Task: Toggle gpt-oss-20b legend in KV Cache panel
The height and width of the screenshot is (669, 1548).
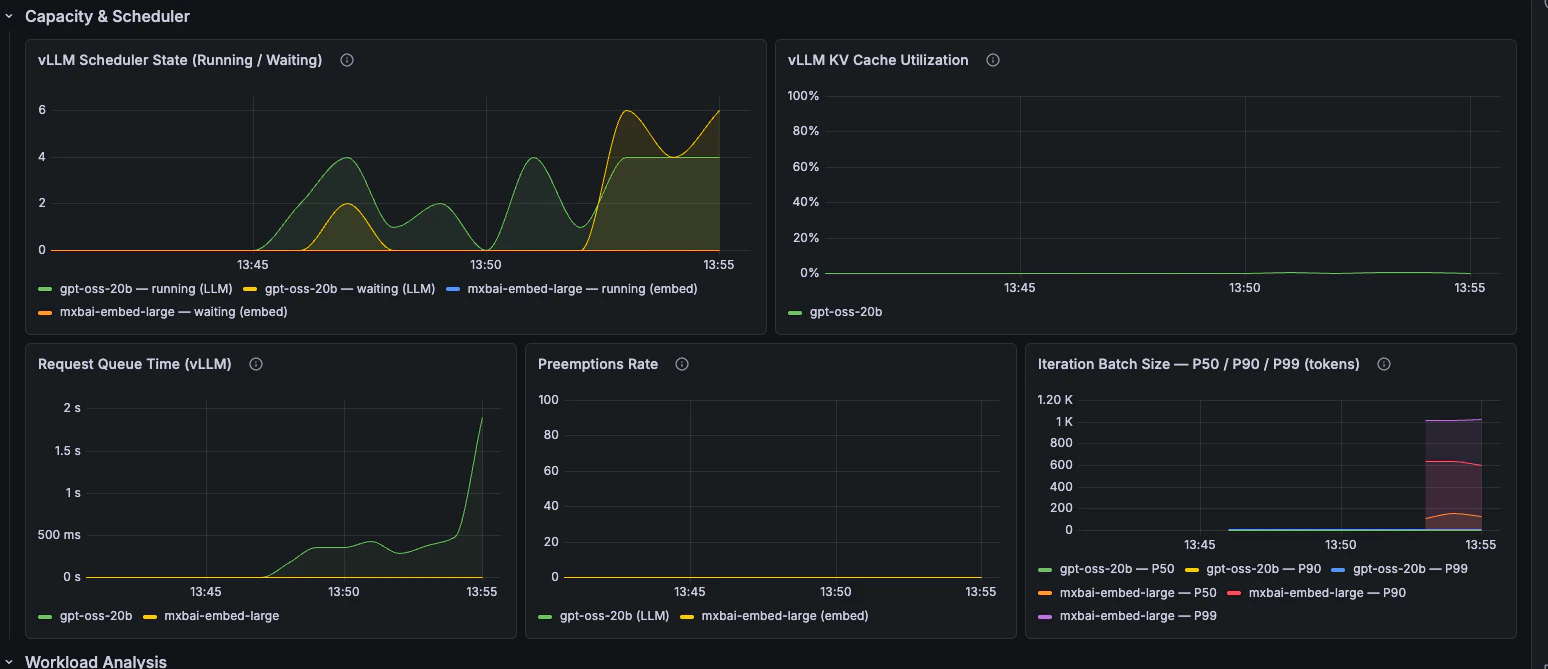Action: pos(846,312)
